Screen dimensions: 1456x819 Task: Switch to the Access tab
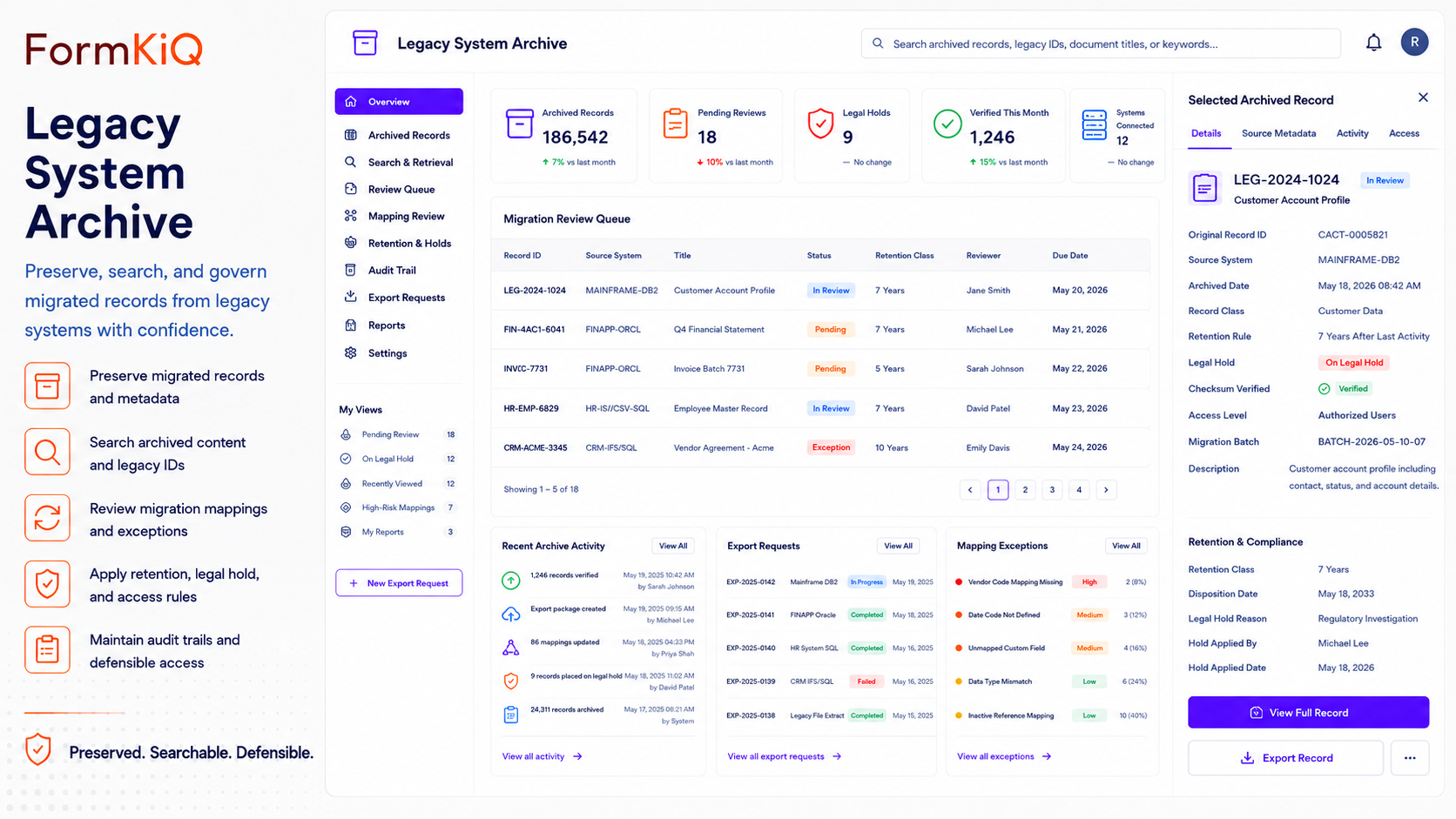[x=1404, y=133]
